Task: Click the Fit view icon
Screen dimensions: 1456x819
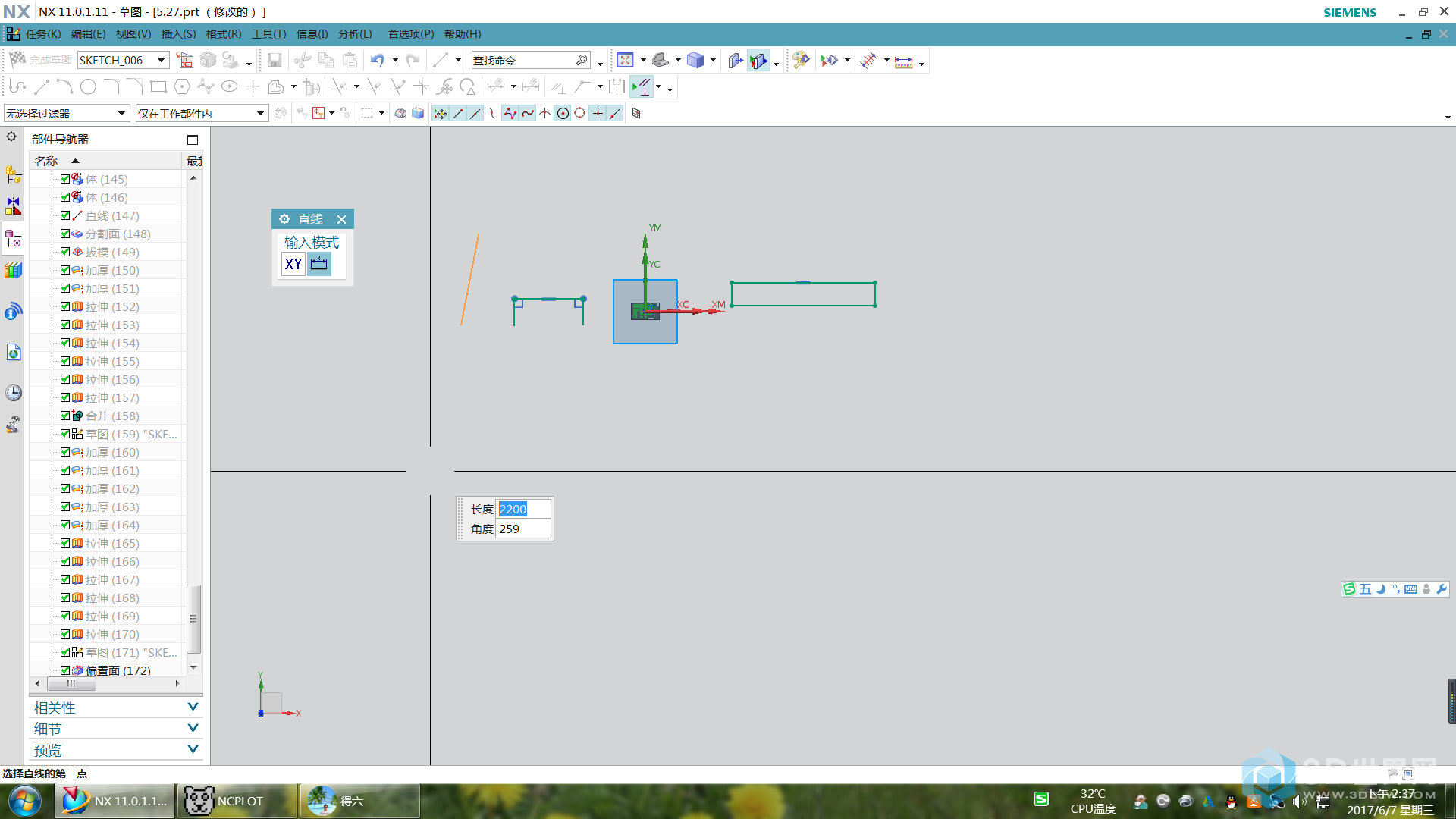Action: pos(625,60)
